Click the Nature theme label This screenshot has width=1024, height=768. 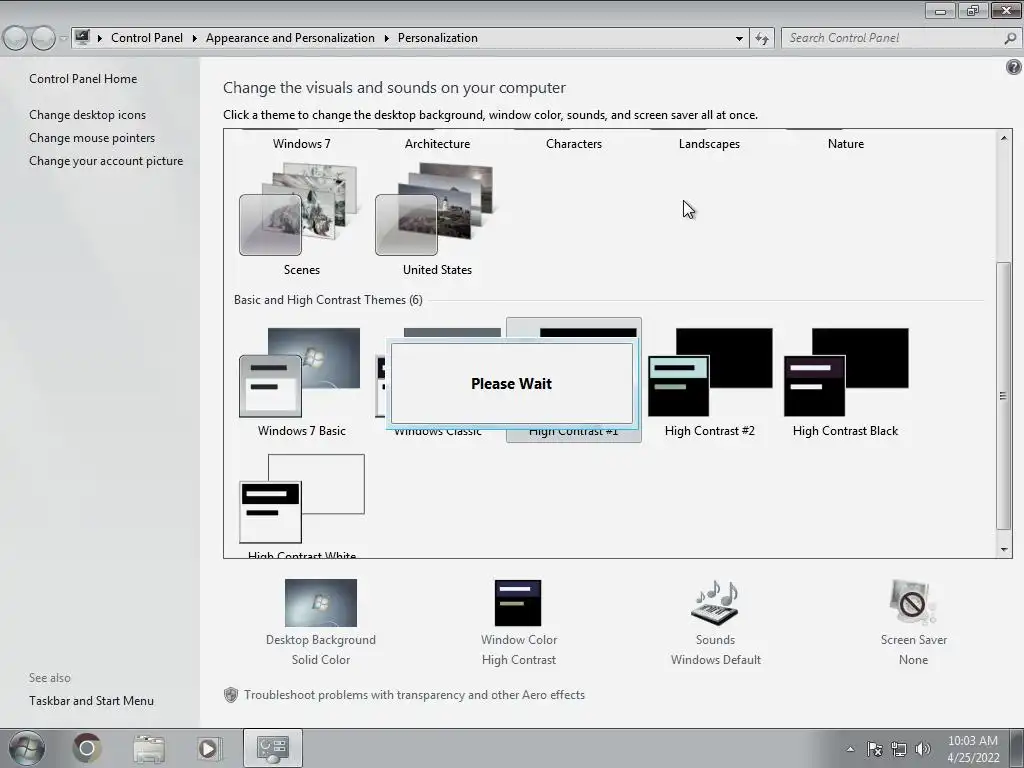tap(846, 144)
